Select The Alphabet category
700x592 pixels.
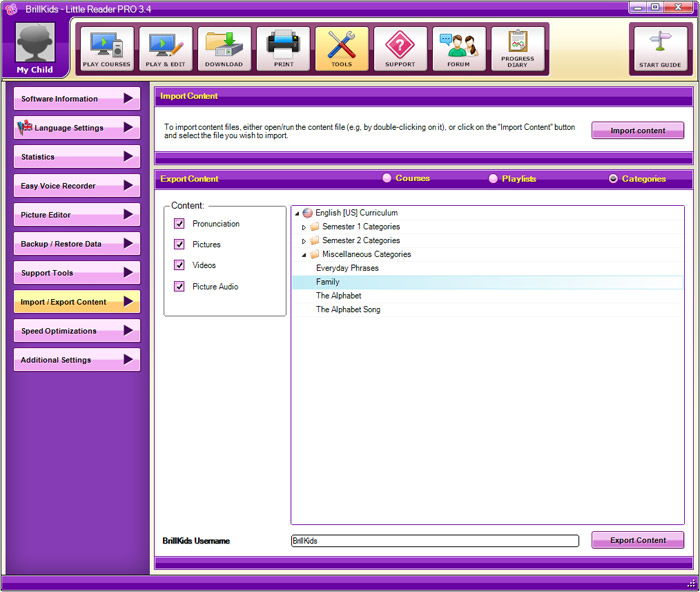pos(338,296)
